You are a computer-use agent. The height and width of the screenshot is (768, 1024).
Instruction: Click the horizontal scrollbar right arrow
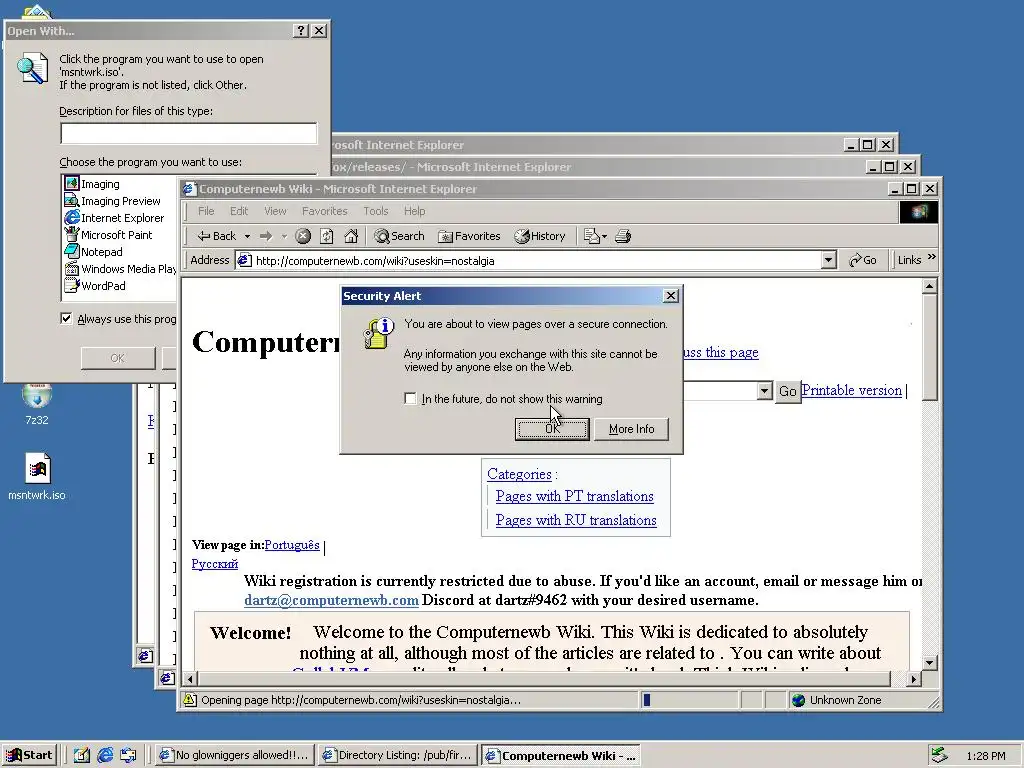914,679
